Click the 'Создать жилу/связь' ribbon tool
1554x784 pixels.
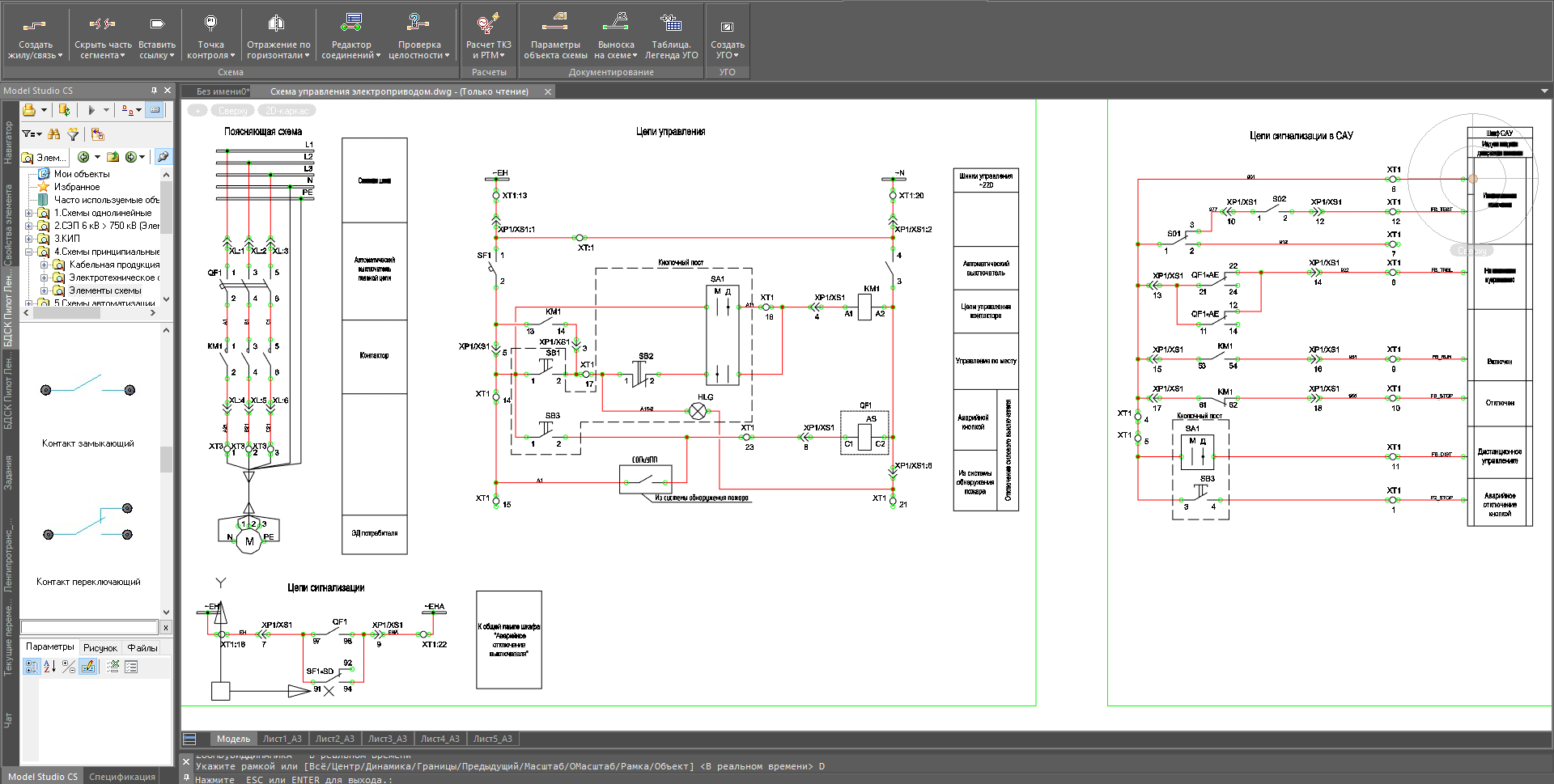click(33, 37)
